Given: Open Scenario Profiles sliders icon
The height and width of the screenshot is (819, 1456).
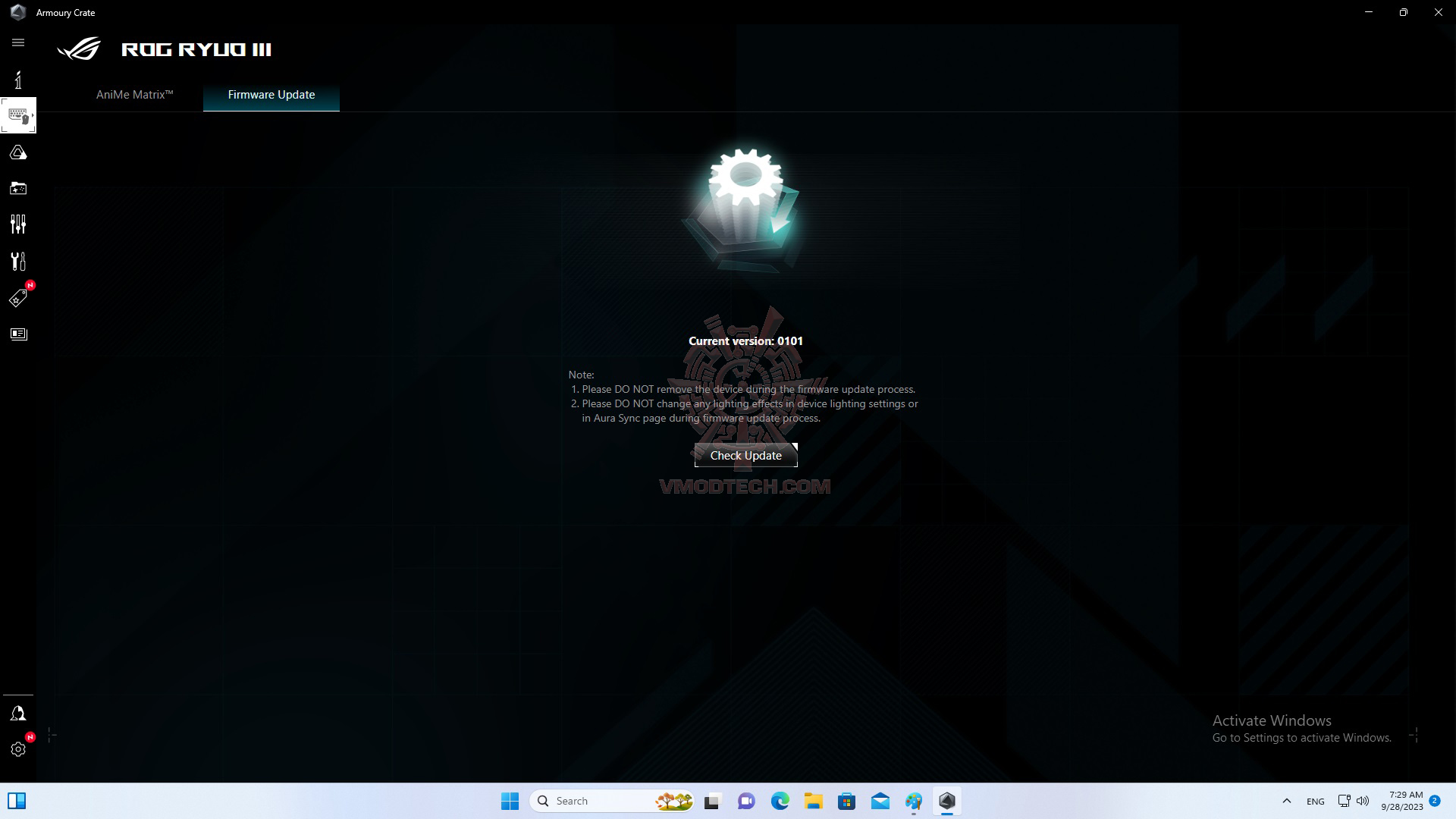Looking at the screenshot, I should (18, 224).
